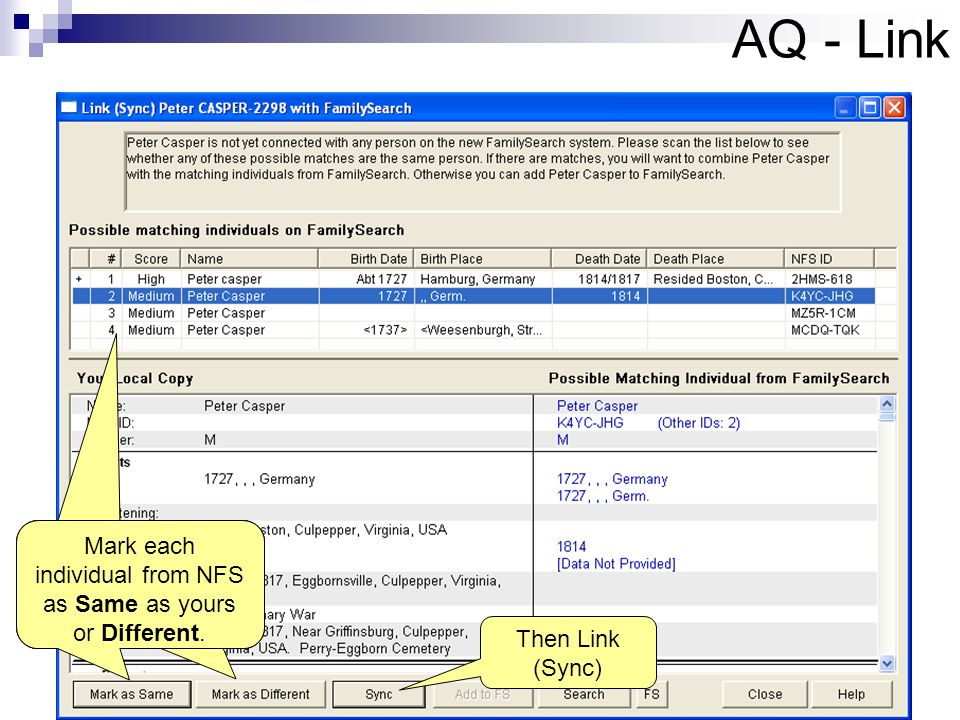Click the # column header

pos(105,259)
